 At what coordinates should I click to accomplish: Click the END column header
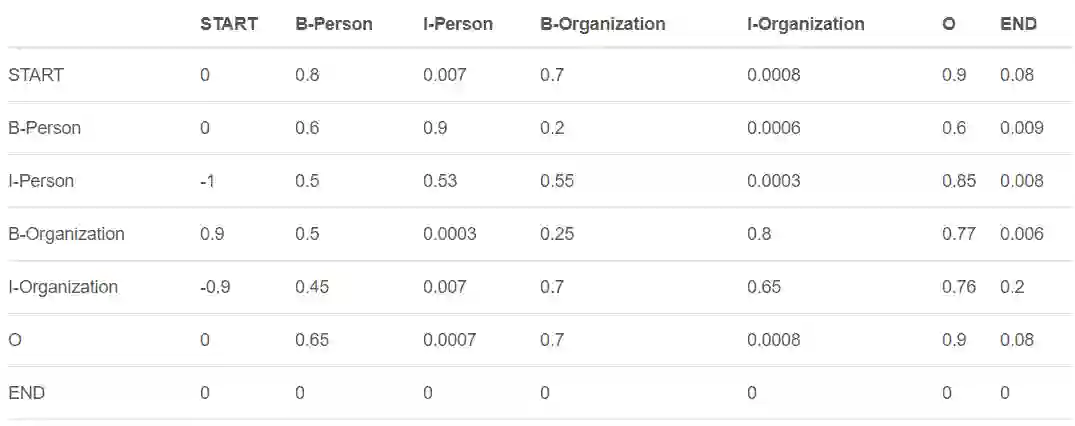pos(1018,24)
